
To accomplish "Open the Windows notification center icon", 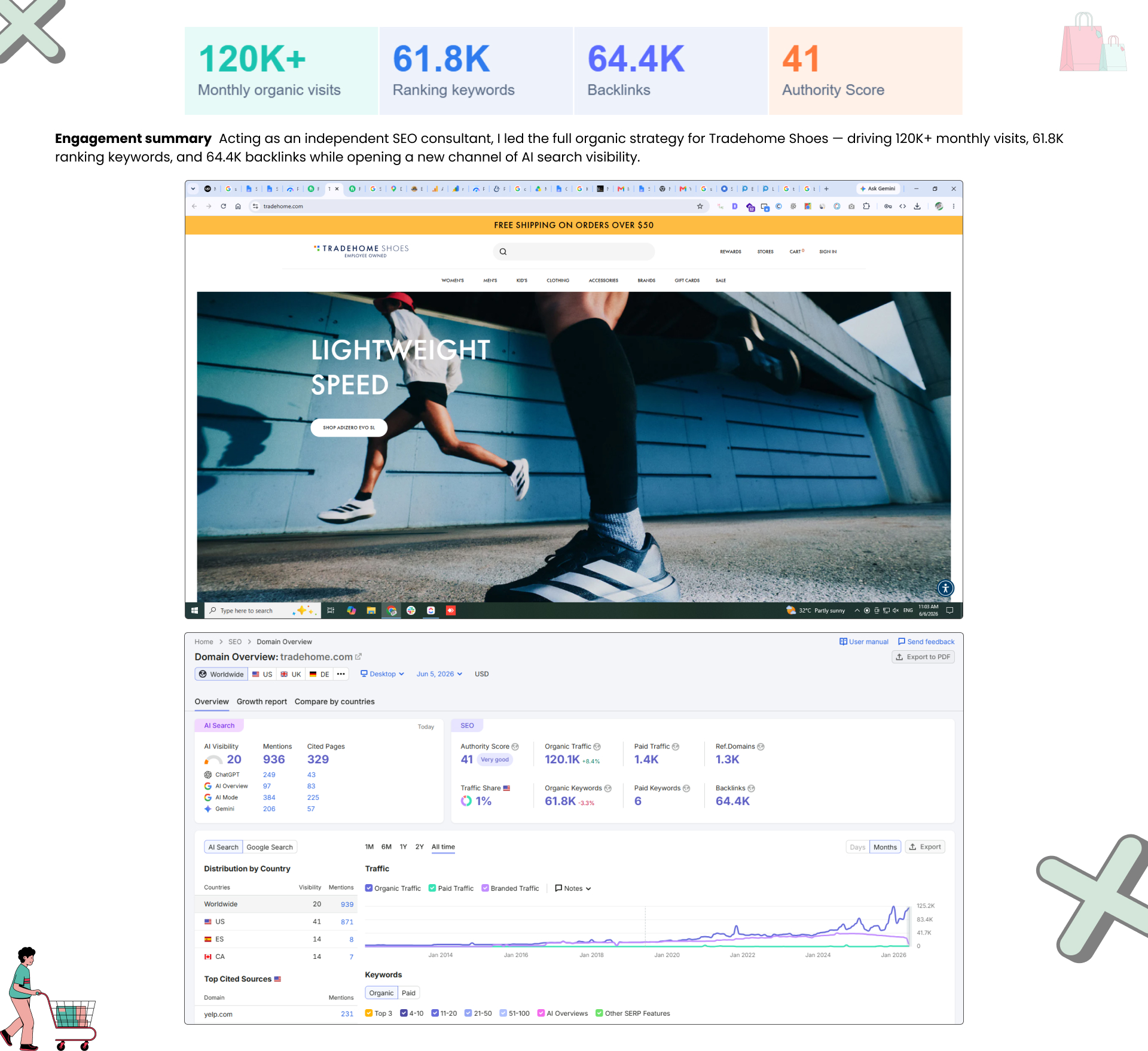I will (x=949, y=611).
